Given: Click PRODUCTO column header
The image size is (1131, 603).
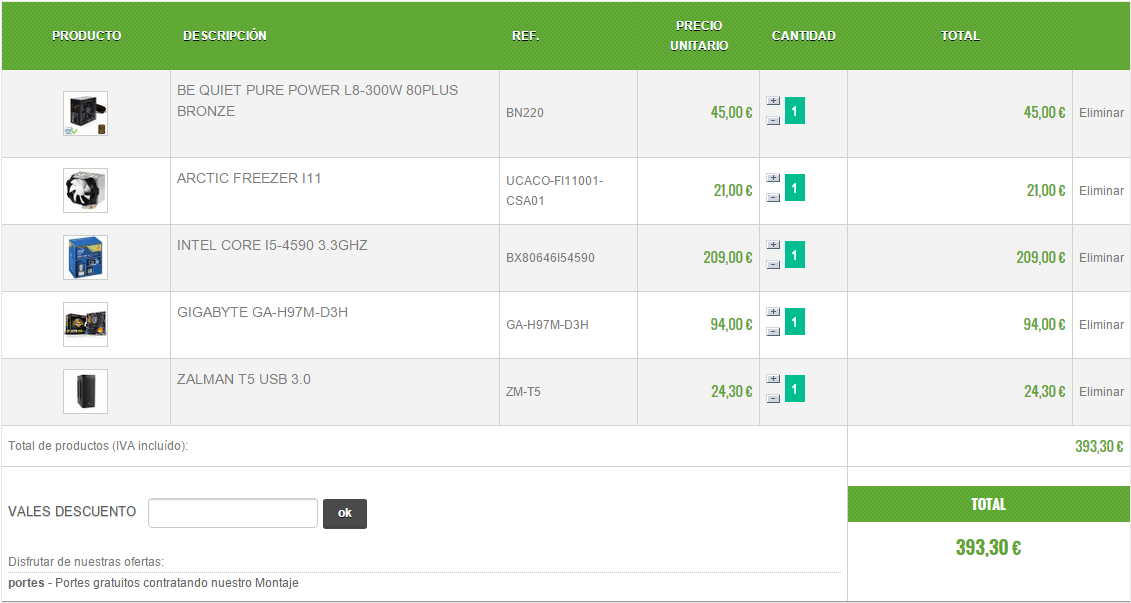Looking at the screenshot, I should pos(87,35).
